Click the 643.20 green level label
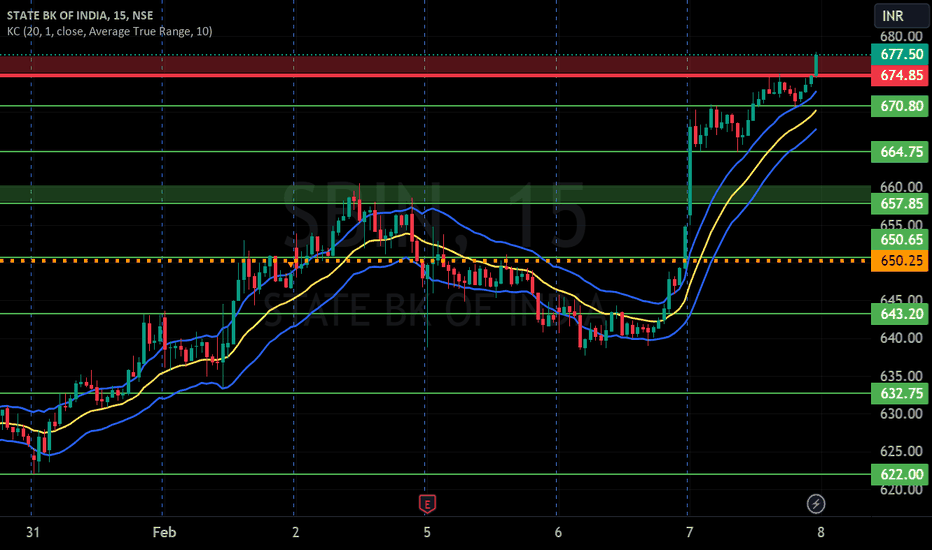Viewport: 932px width, 550px height. (900, 314)
